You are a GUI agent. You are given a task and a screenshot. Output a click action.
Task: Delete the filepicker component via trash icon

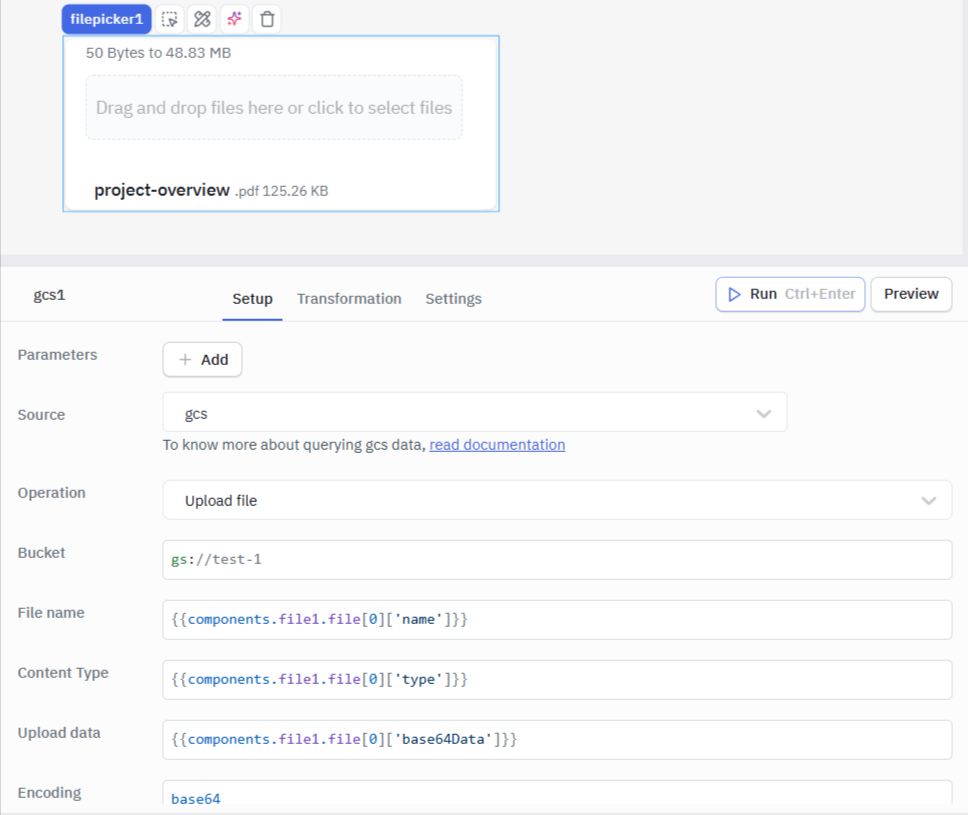click(266, 18)
